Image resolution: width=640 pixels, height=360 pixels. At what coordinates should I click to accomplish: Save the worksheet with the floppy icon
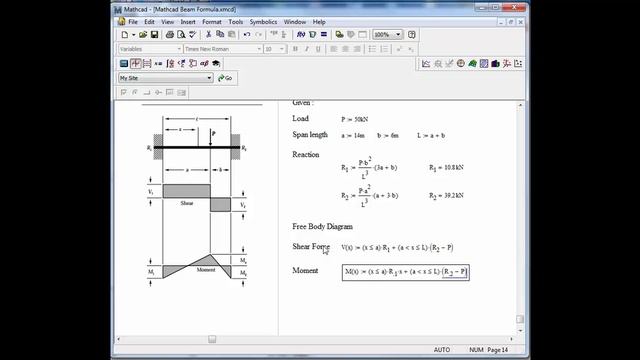(x=154, y=35)
